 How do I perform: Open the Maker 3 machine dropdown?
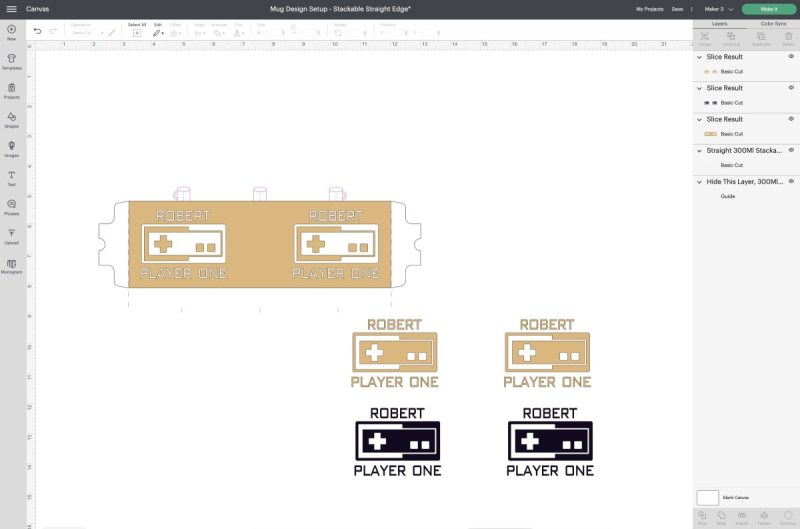pyautogui.click(x=719, y=9)
